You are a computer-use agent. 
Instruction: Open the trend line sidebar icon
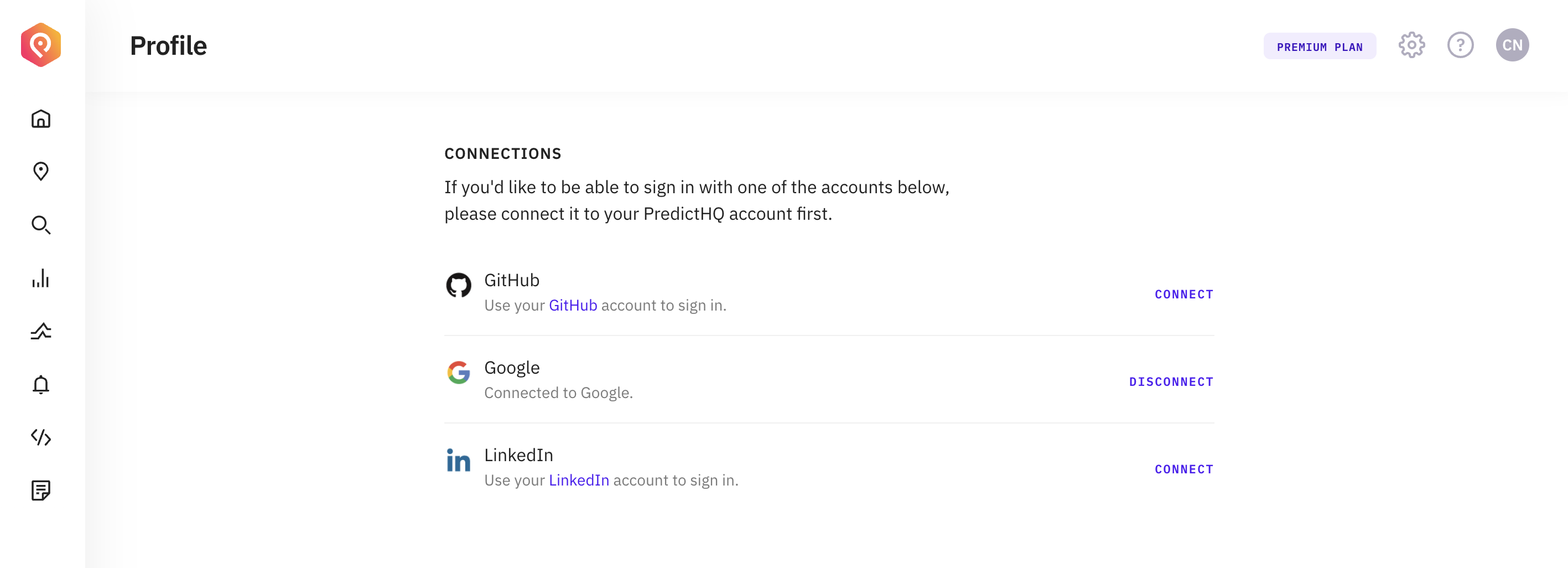click(41, 331)
